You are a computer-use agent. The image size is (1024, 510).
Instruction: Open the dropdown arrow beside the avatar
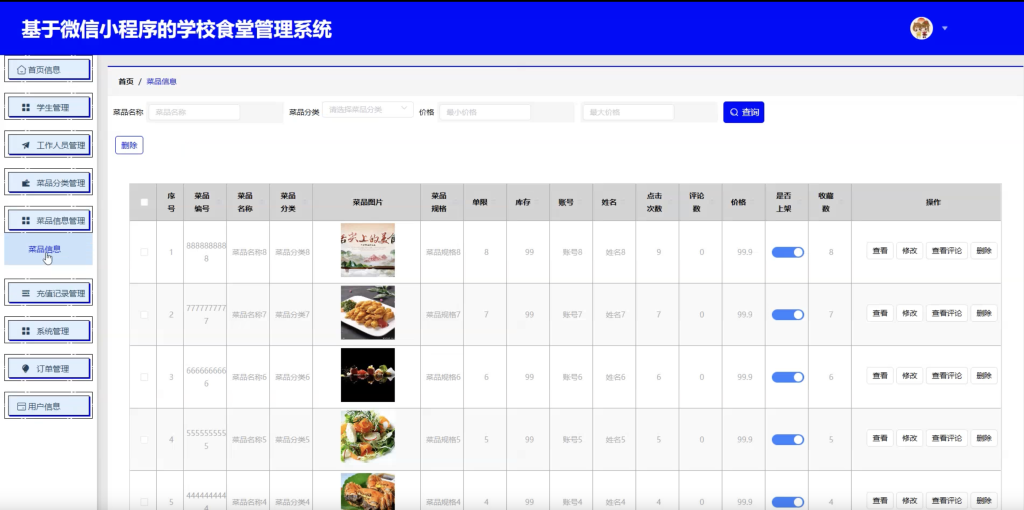[x=944, y=29]
